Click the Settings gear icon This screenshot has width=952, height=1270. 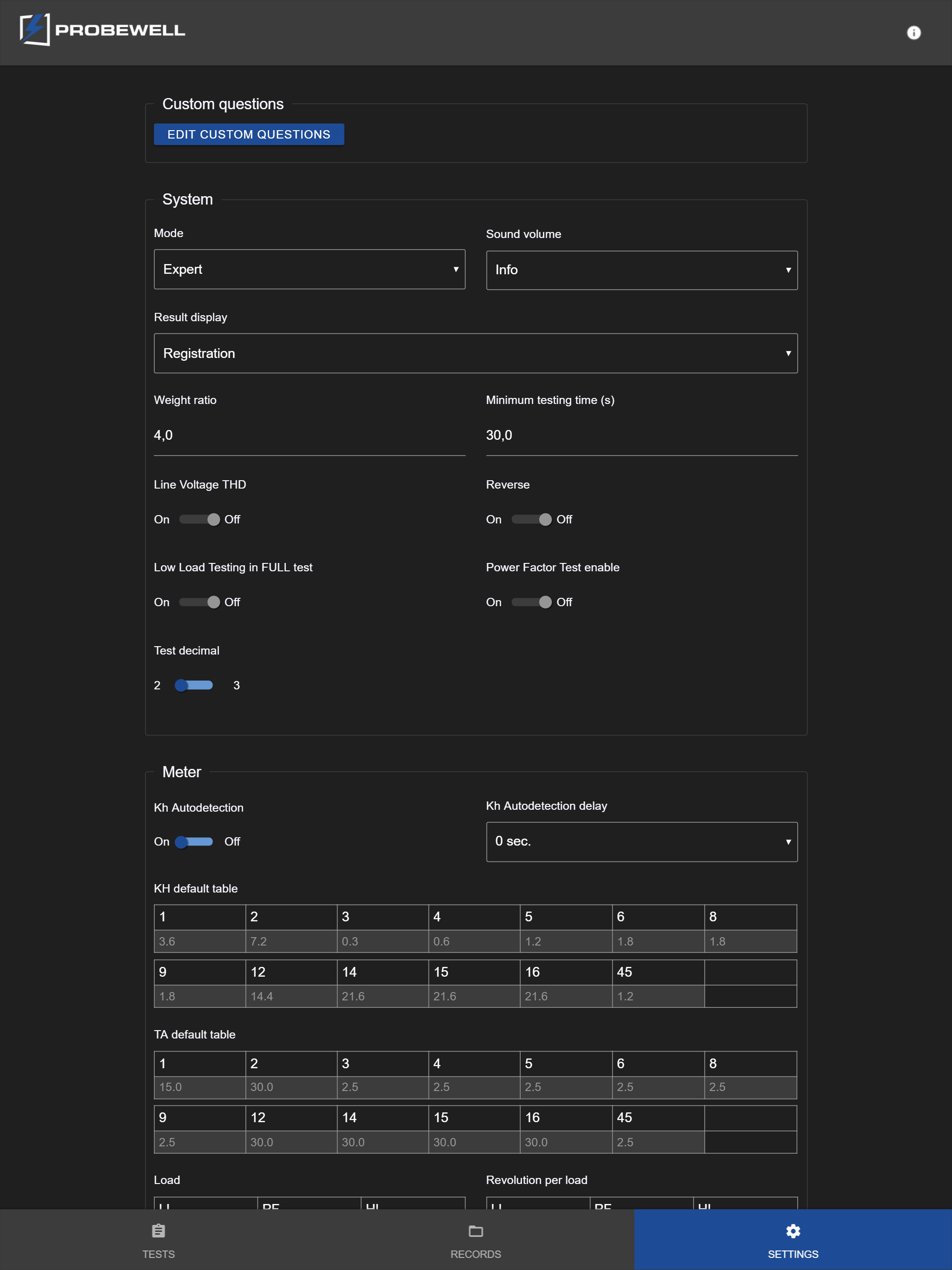pos(793,1230)
